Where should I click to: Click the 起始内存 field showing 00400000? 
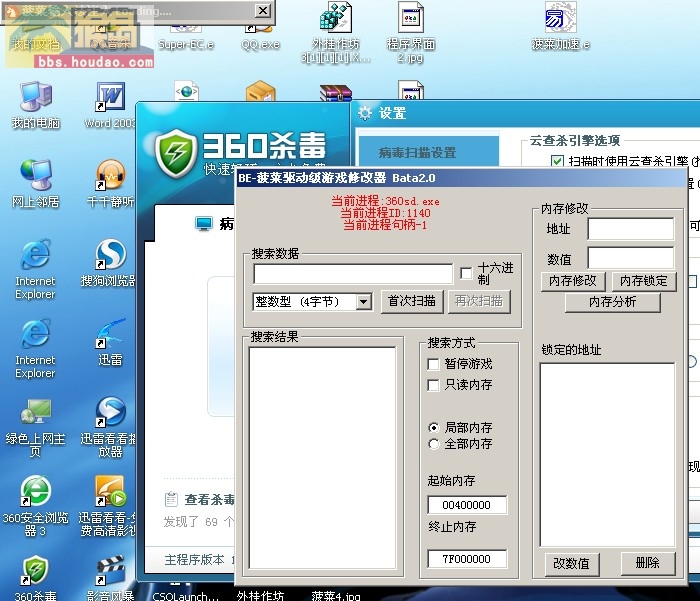click(467, 505)
